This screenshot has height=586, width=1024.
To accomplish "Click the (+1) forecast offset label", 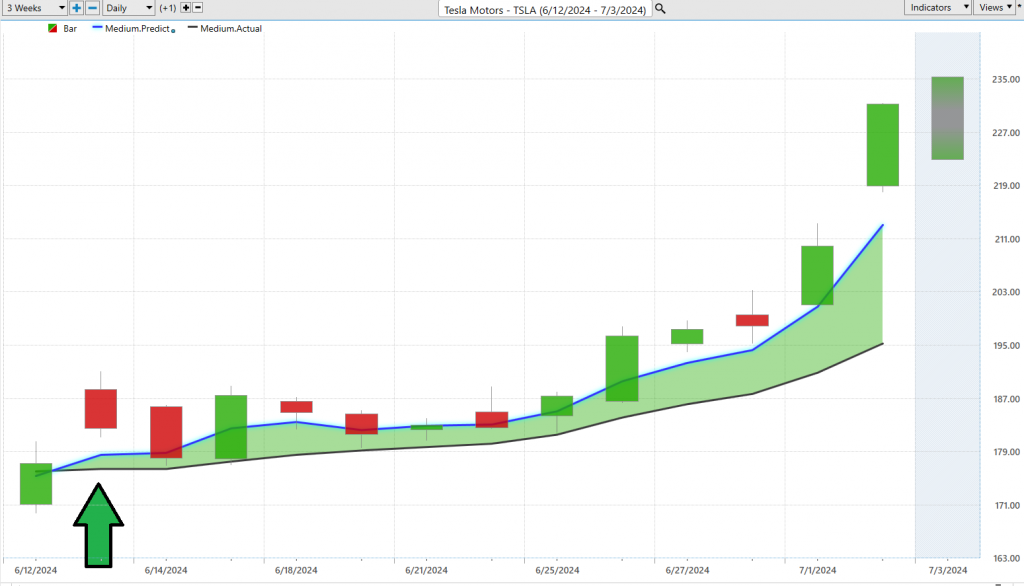I will click(x=168, y=8).
